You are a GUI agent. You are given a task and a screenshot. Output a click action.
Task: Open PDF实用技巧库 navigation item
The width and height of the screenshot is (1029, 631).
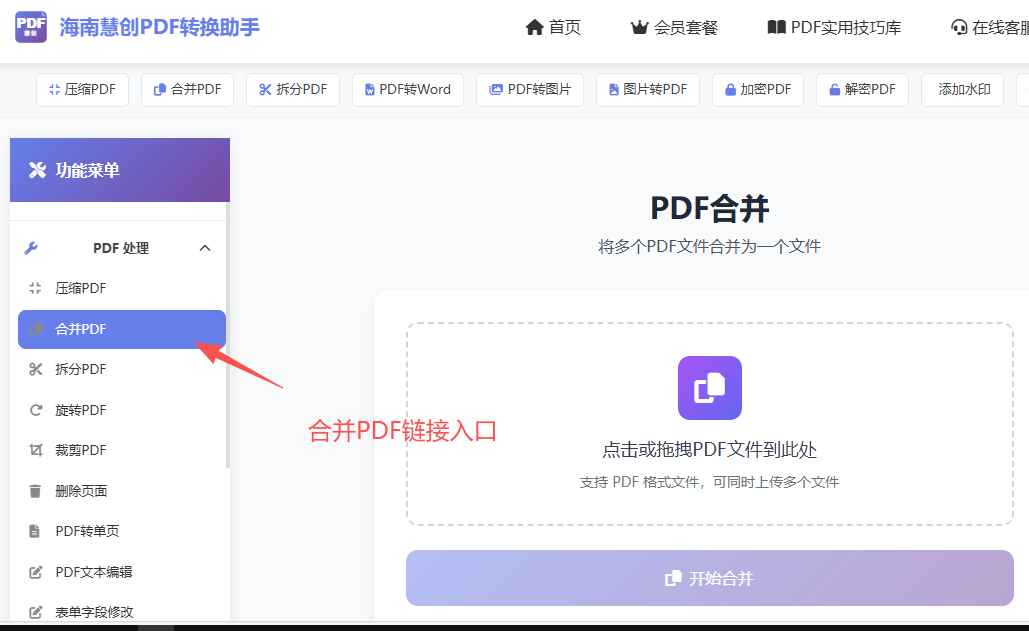point(834,27)
